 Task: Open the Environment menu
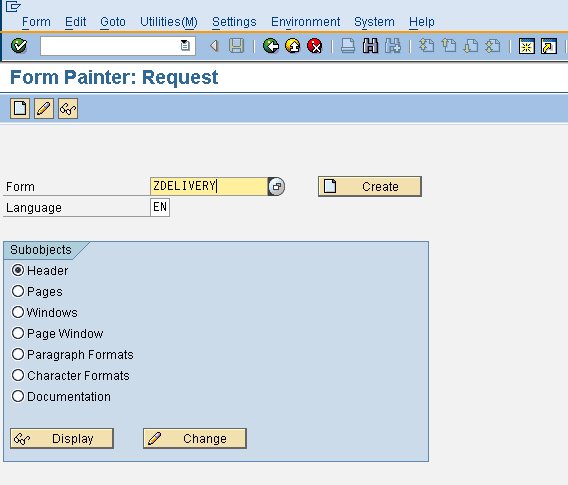[x=305, y=22]
